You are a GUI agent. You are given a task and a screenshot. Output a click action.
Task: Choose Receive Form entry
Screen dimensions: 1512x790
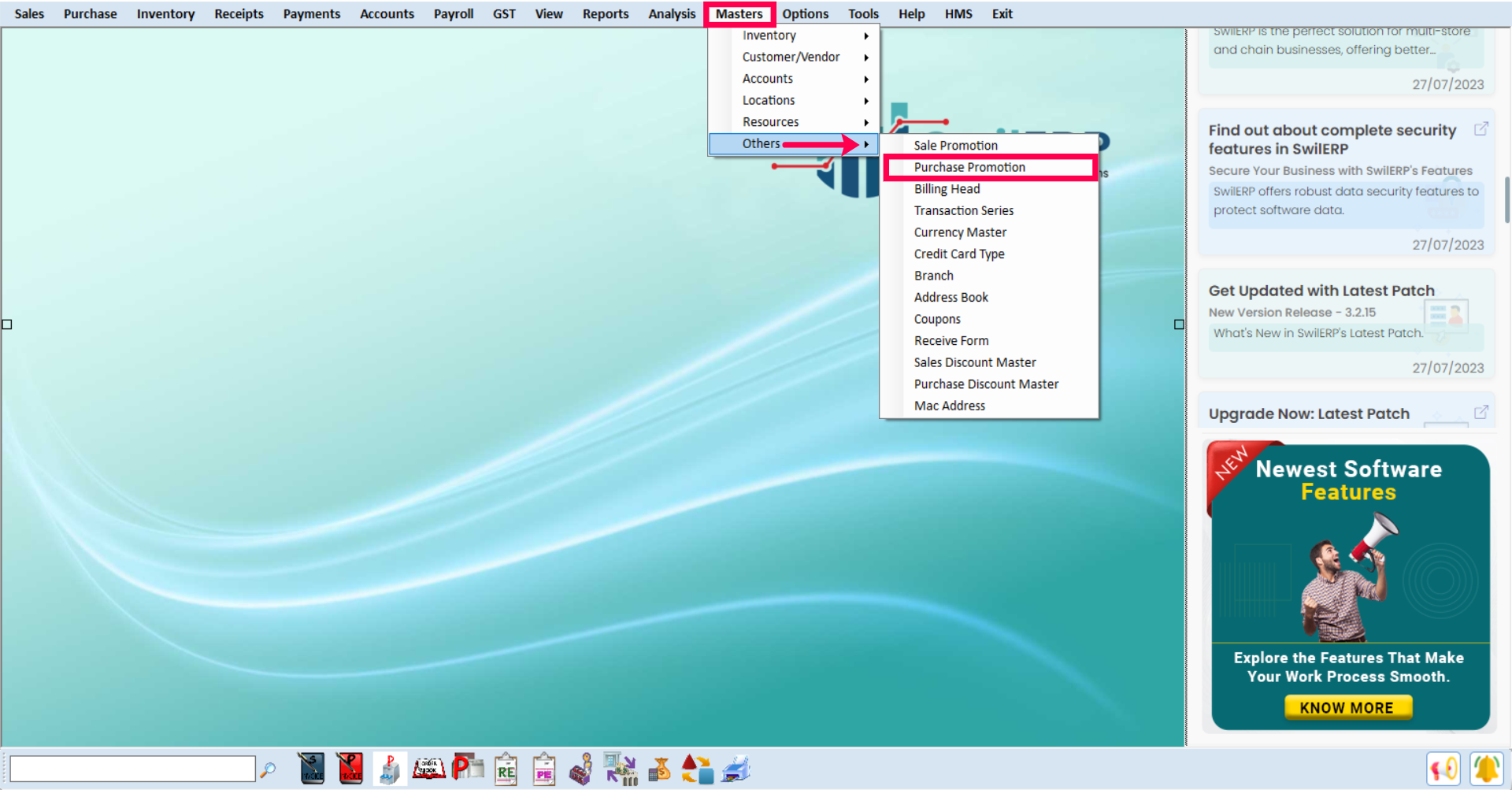click(990, 340)
